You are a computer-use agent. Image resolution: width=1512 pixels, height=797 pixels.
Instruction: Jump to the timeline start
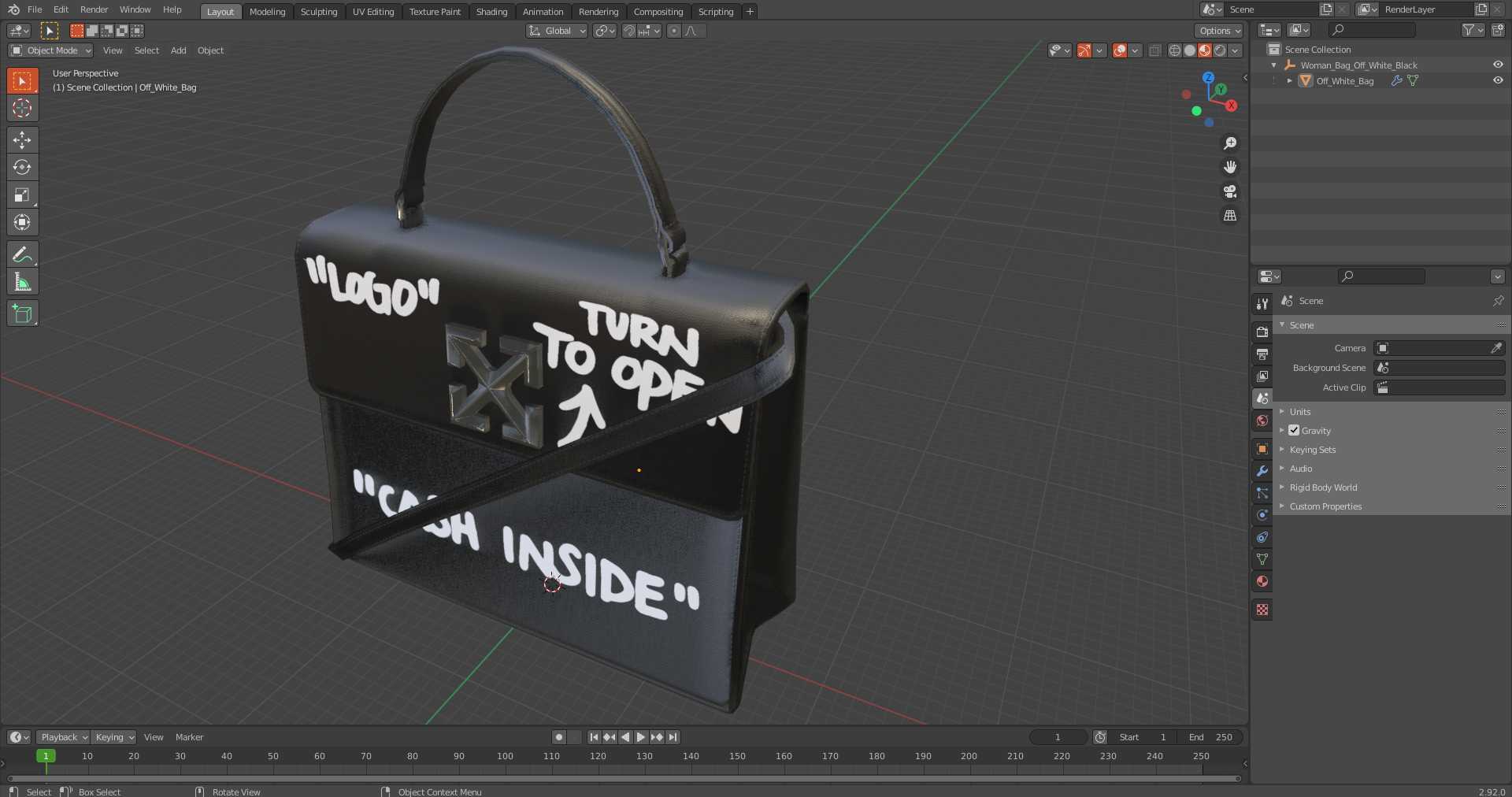coord(594,737)
